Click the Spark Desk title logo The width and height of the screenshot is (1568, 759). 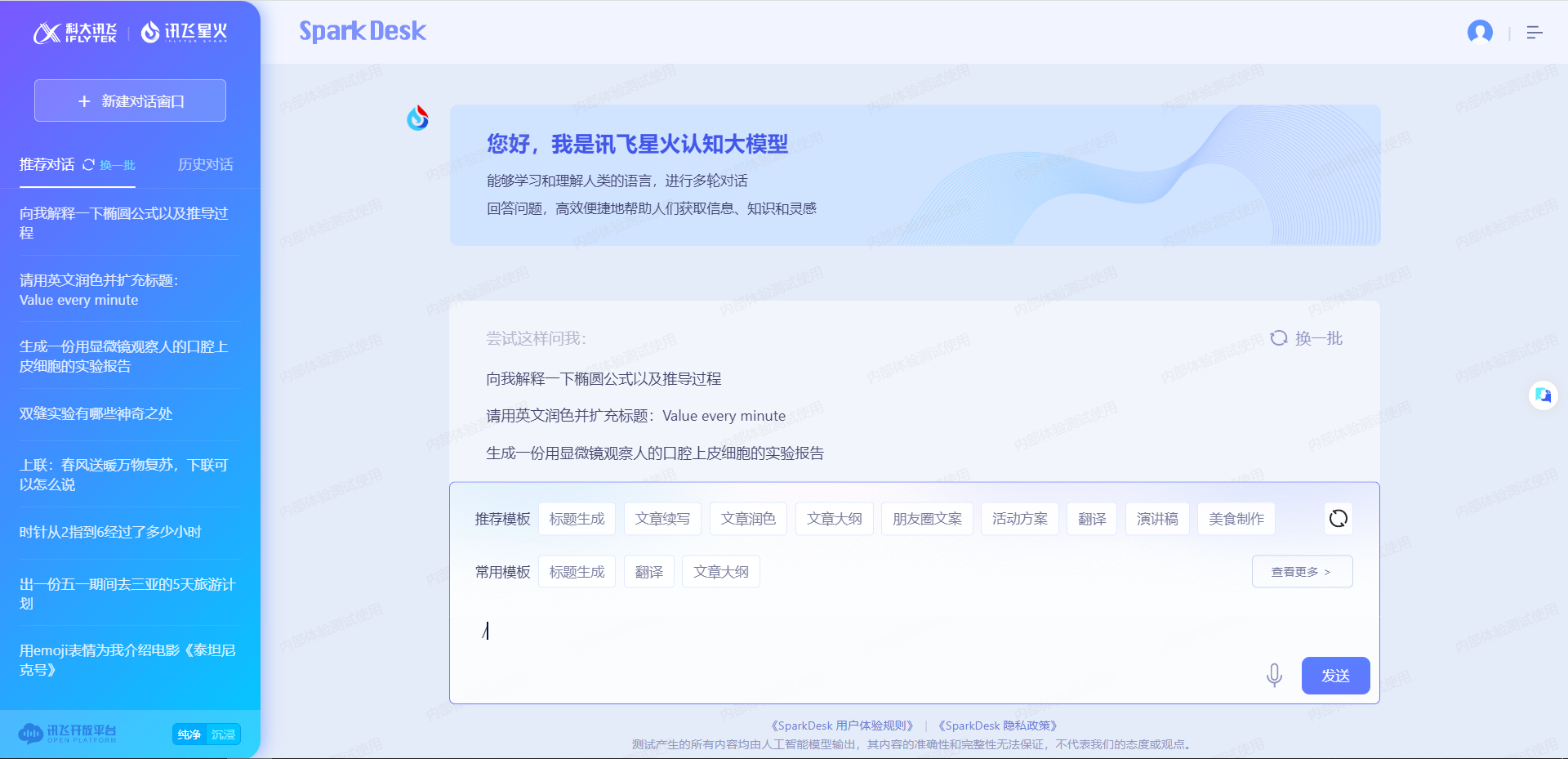pyautogui.click(x=363, y=32)
